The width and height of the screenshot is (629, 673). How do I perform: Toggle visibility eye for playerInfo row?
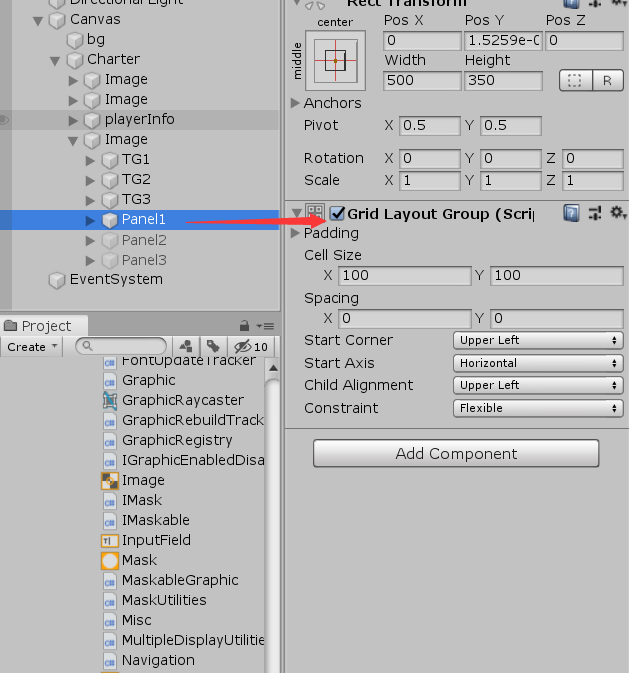4,120
